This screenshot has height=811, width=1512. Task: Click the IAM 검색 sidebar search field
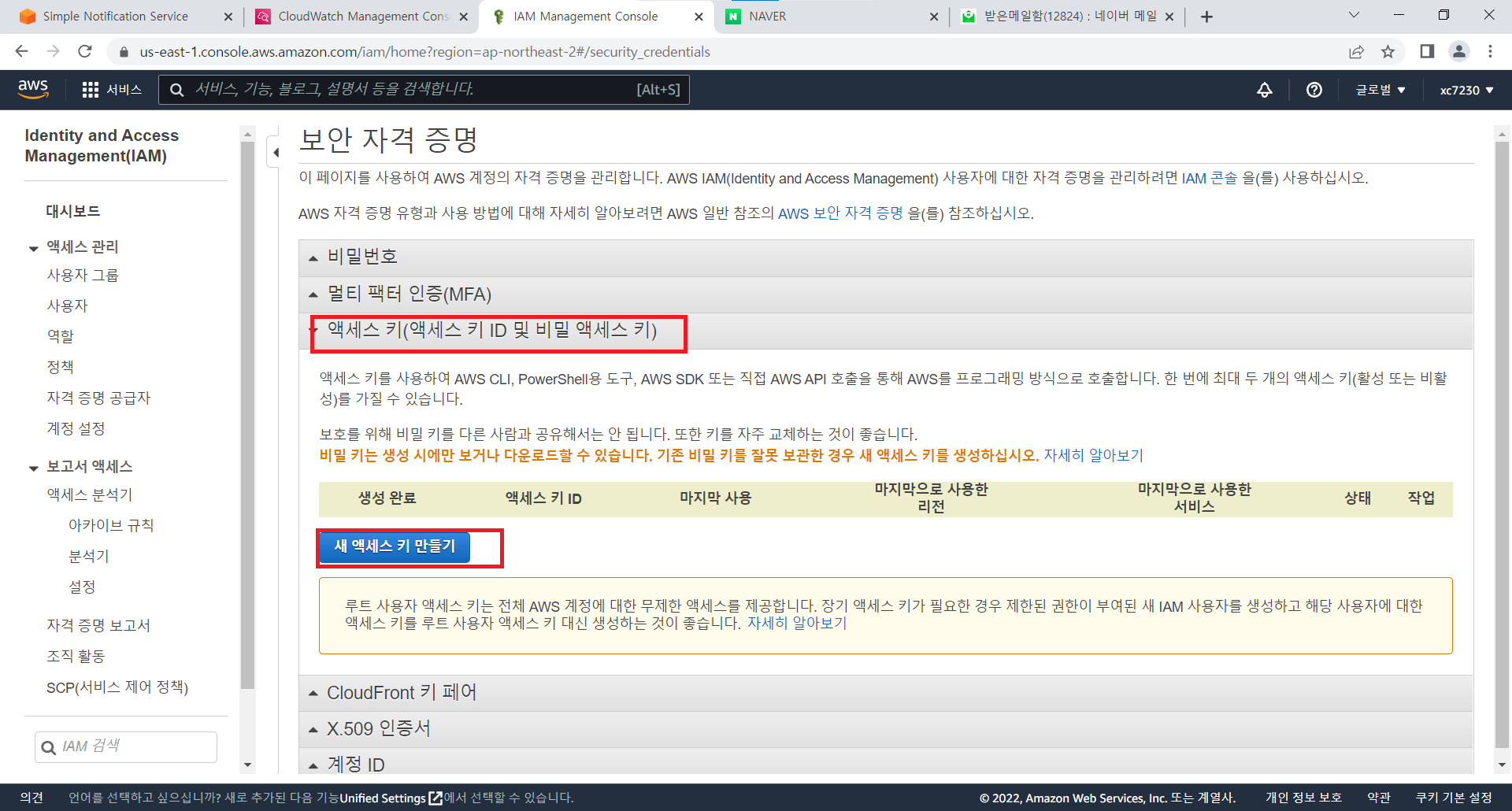coord(126,746)
